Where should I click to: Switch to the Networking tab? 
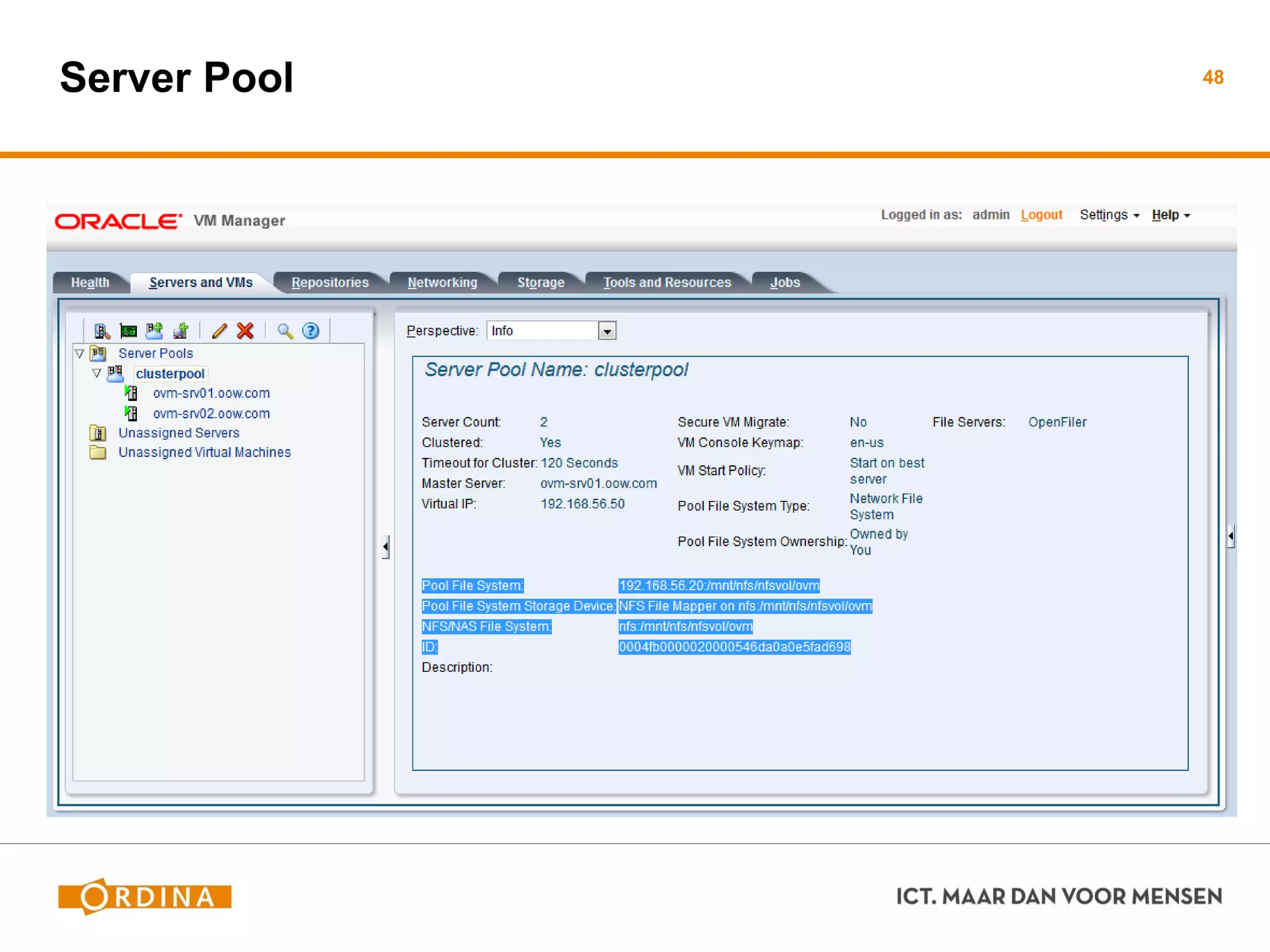pyautogui.click(x=442, y=283)
